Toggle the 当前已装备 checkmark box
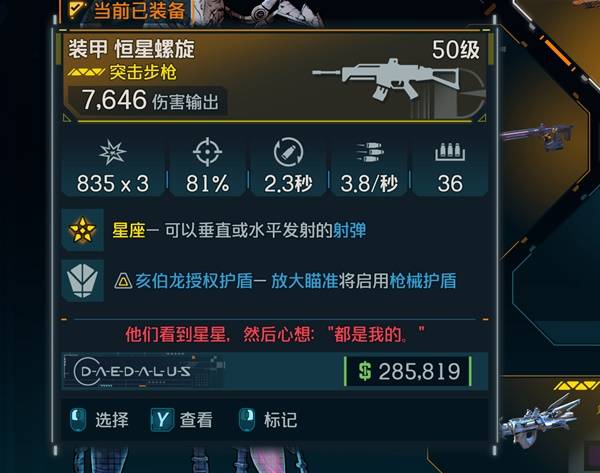The image size is (600, 473). 76,9
